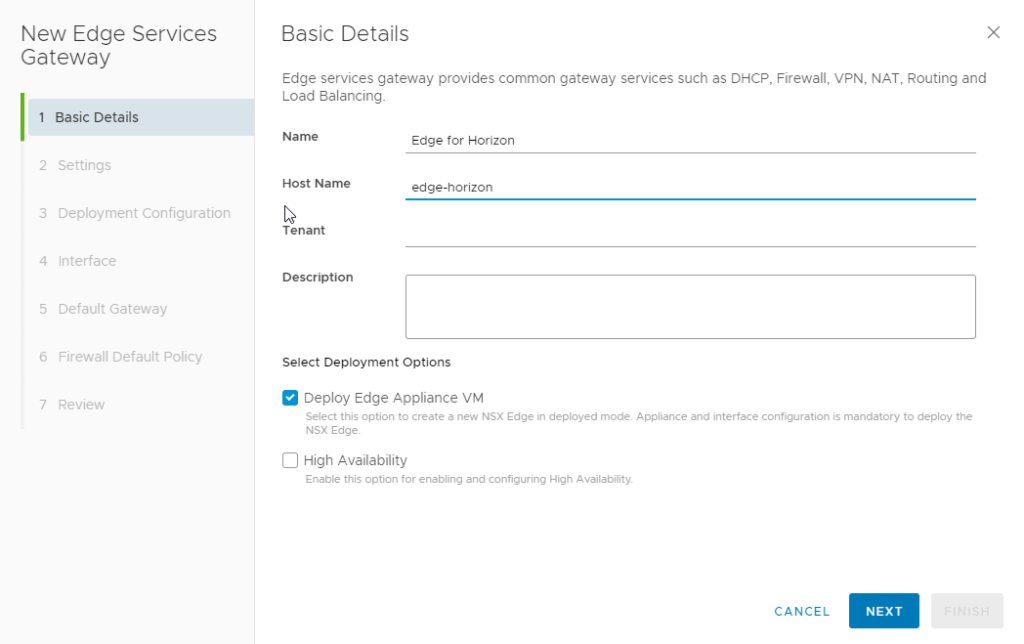The height and width of the screenshot is (644, 1024).
Task: Cancel the new gateway wizard
Action: tap(802, 611)
